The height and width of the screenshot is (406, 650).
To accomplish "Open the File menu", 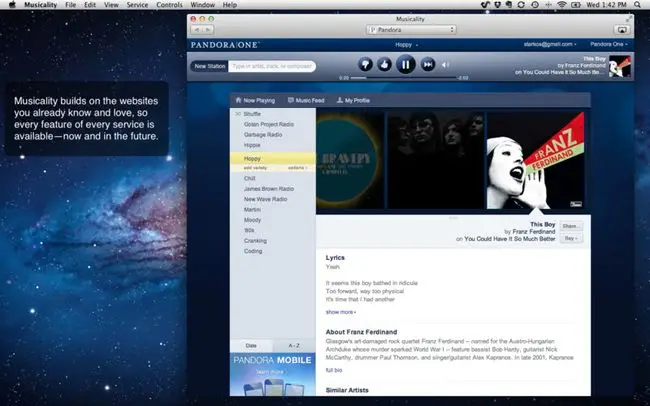I will [70, 5].
